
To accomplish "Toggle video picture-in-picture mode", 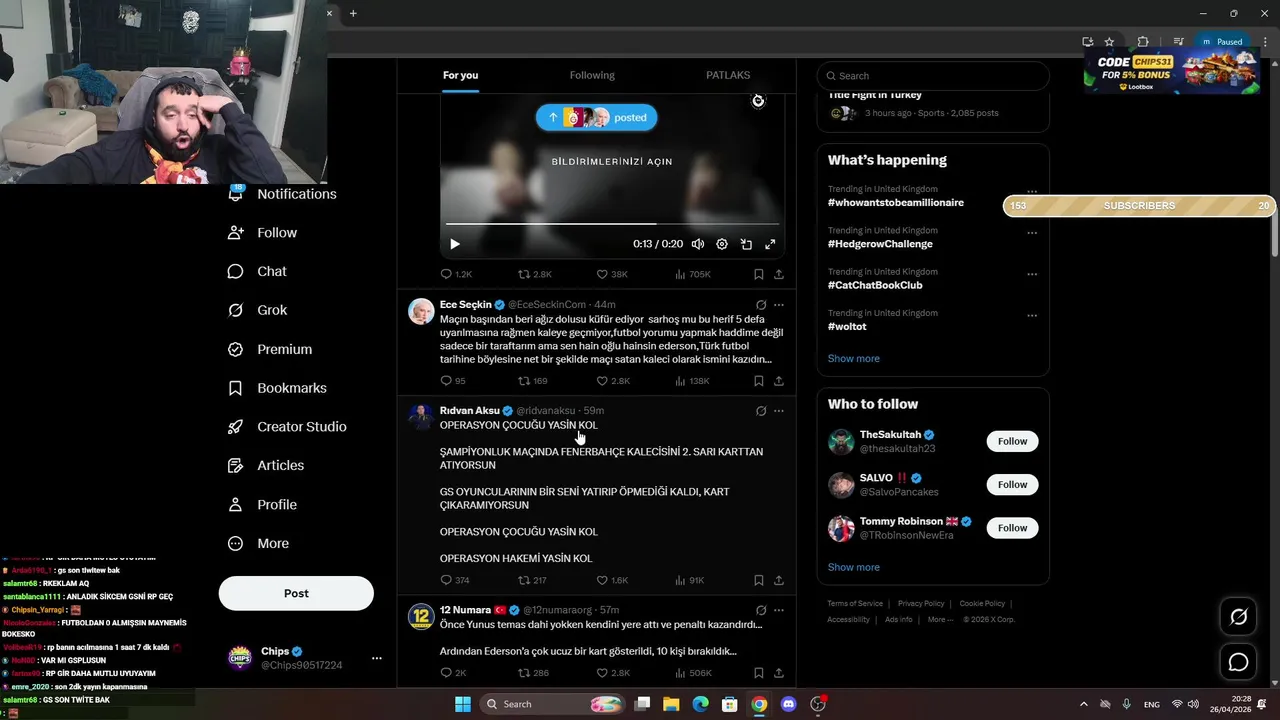I will (x=746, y=244).
